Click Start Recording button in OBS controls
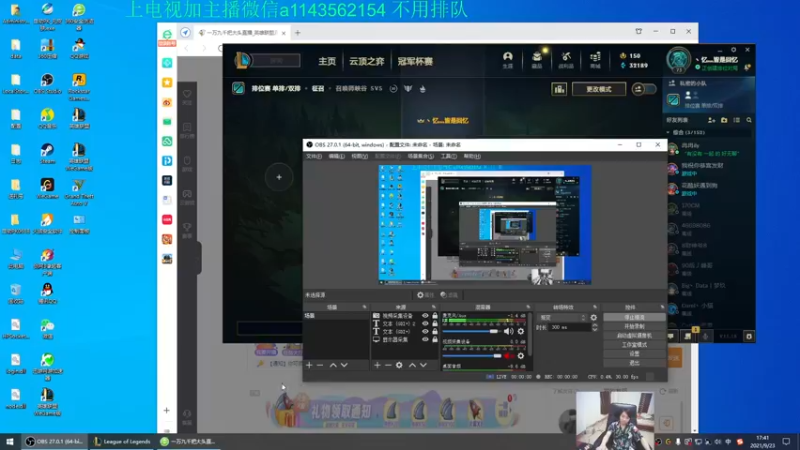The height and width of the screenshot is (450, 800). point(634,327)
